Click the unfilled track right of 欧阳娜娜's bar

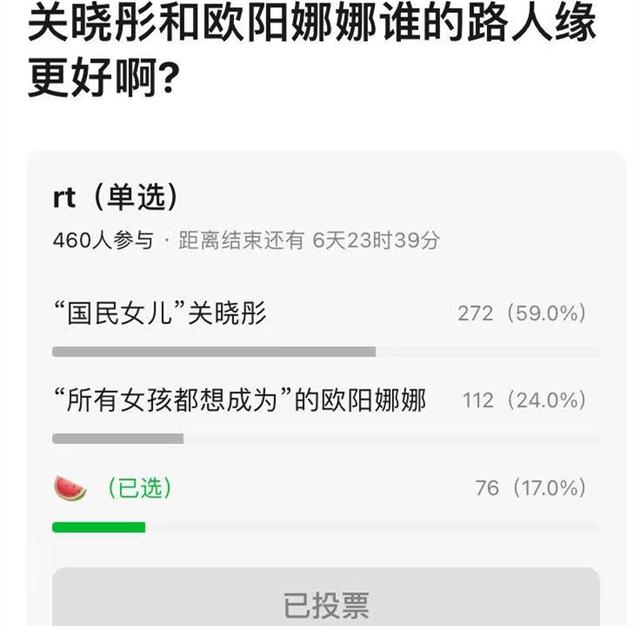coord(391,439)
